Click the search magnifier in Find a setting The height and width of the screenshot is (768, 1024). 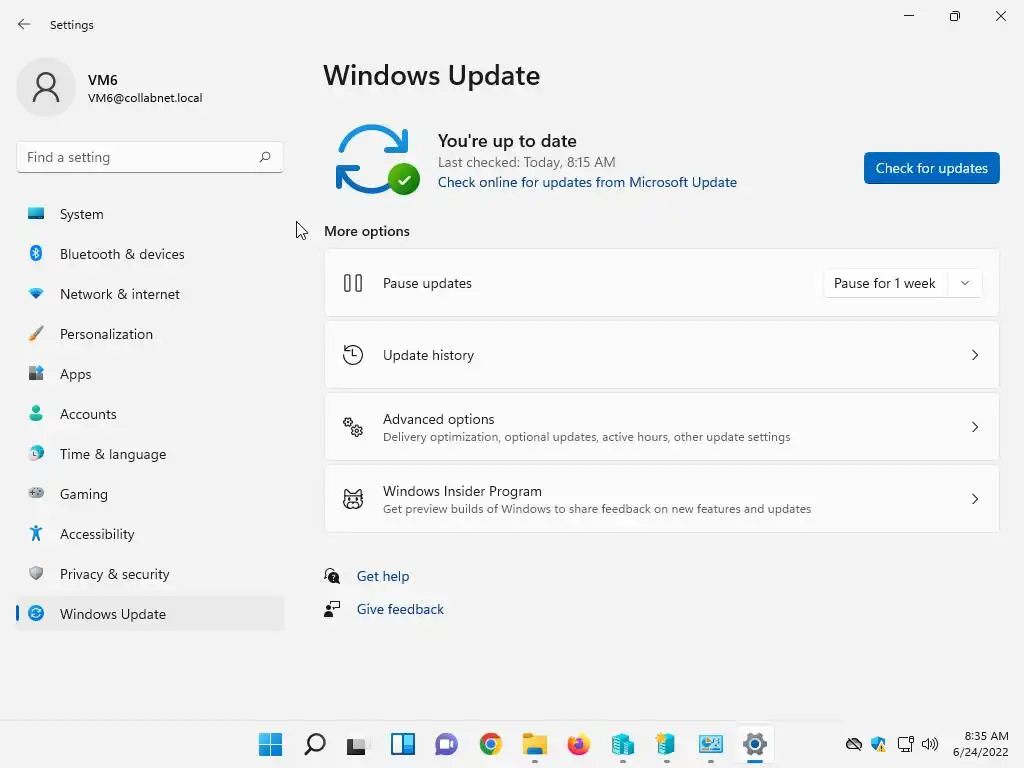coord(264,157)
